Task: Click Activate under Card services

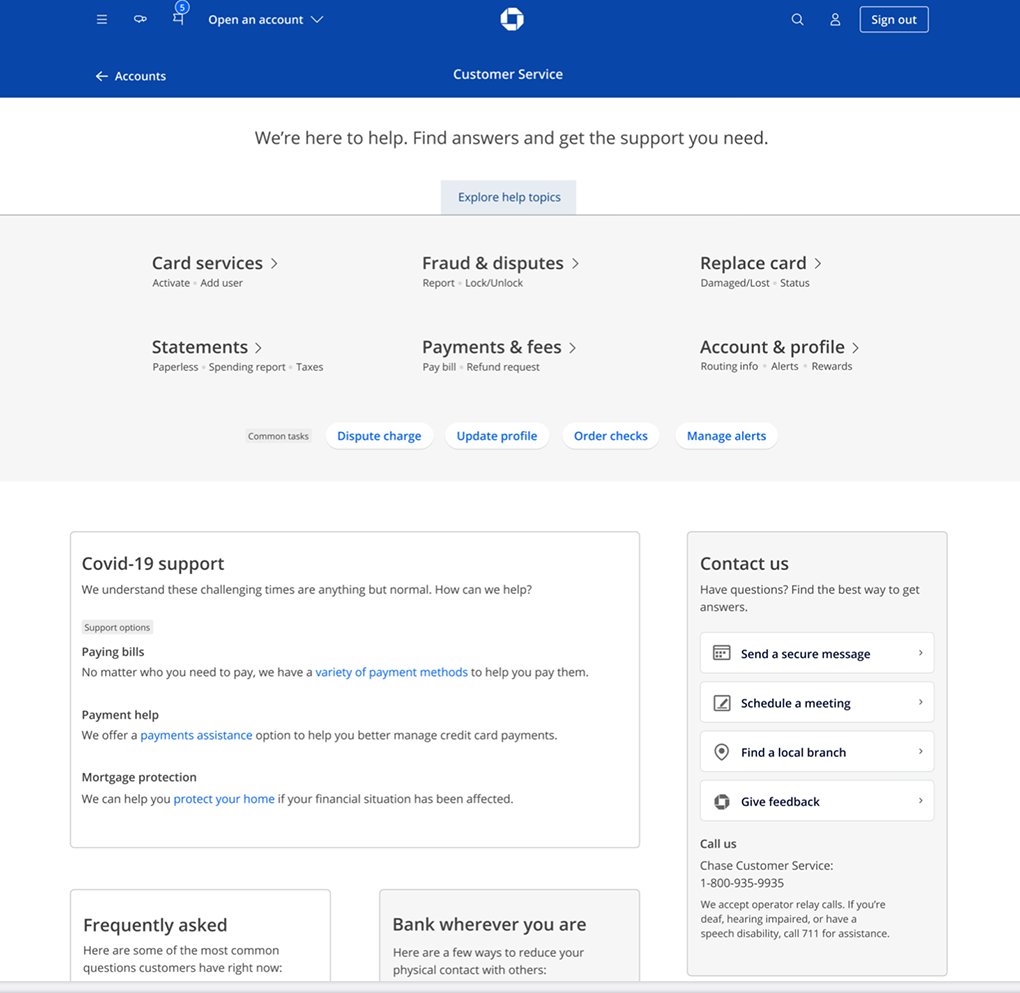Action: 171,283
